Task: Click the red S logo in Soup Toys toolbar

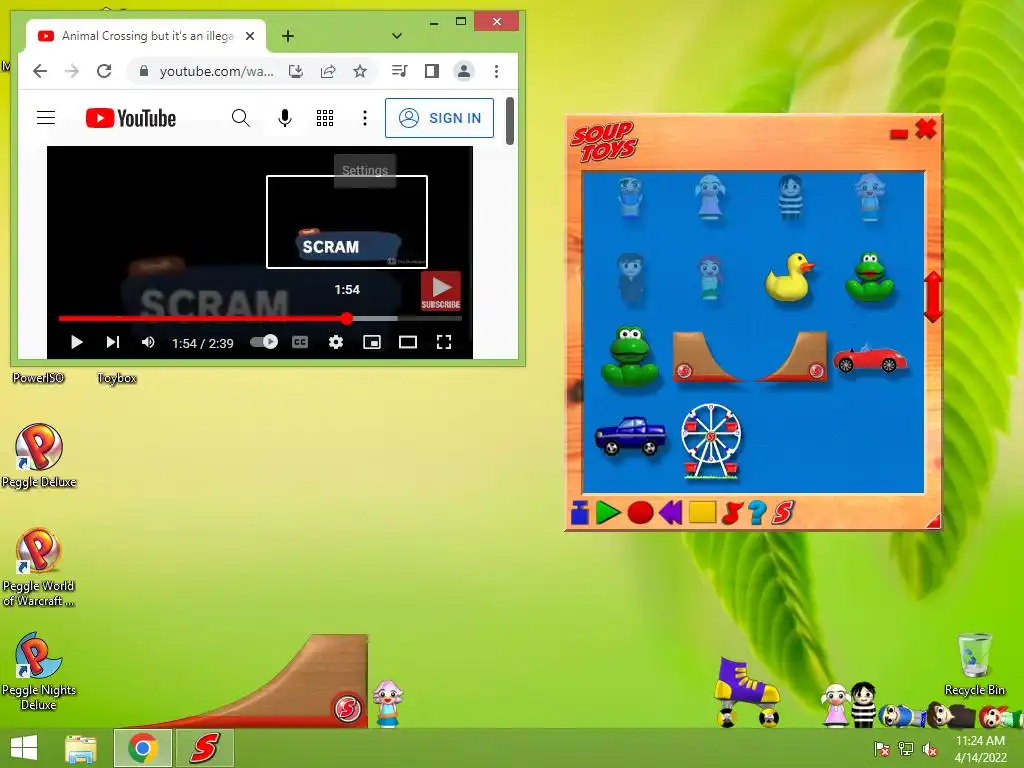Action: [782, 513]
